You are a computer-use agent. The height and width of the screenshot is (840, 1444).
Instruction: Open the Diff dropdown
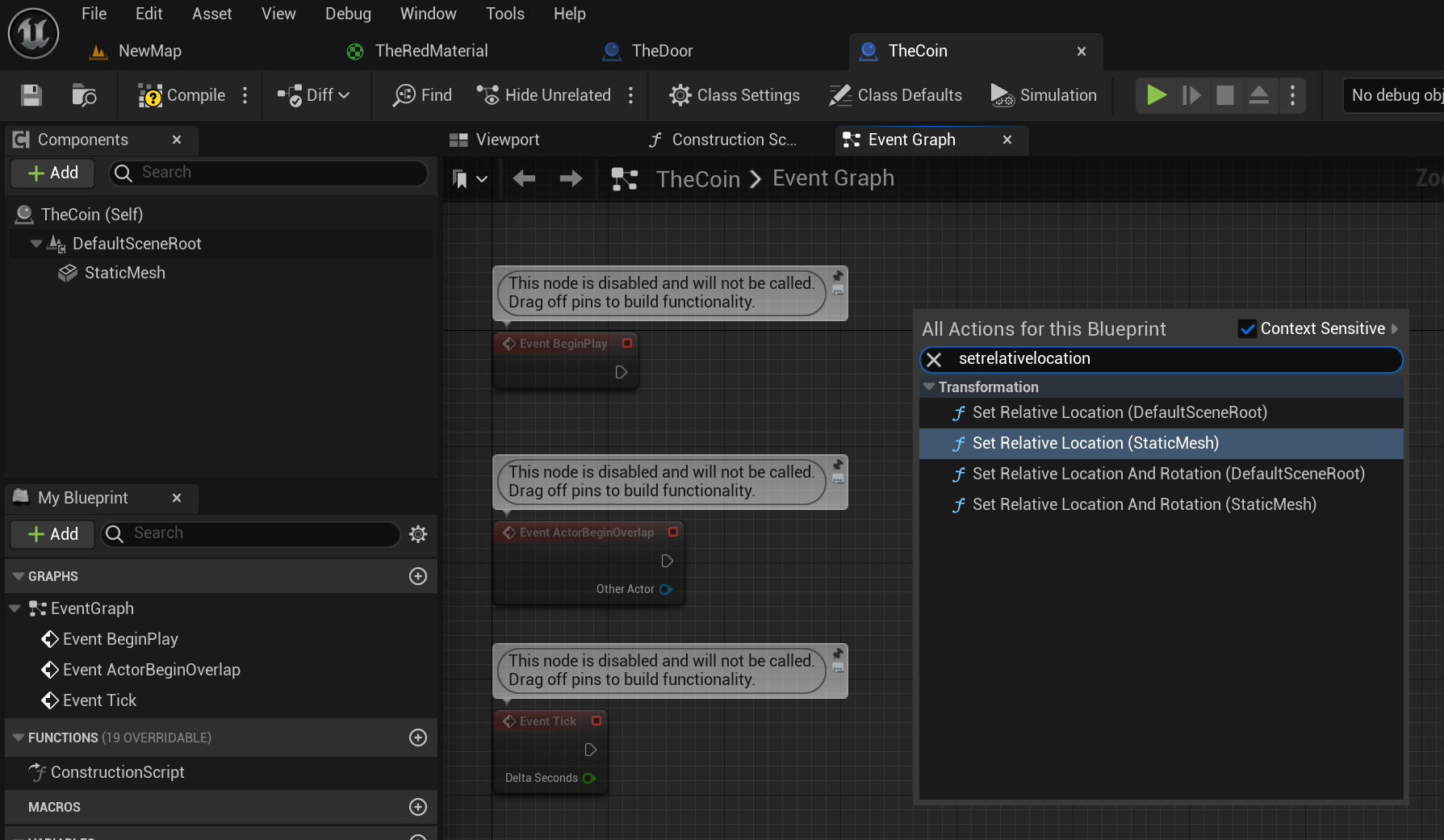(314, 95)
